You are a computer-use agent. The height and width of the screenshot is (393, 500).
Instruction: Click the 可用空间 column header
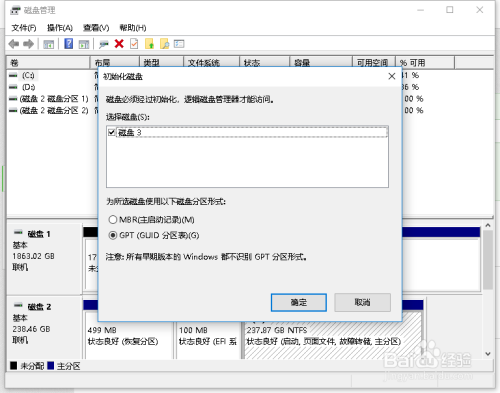click(x=374, y=63)
